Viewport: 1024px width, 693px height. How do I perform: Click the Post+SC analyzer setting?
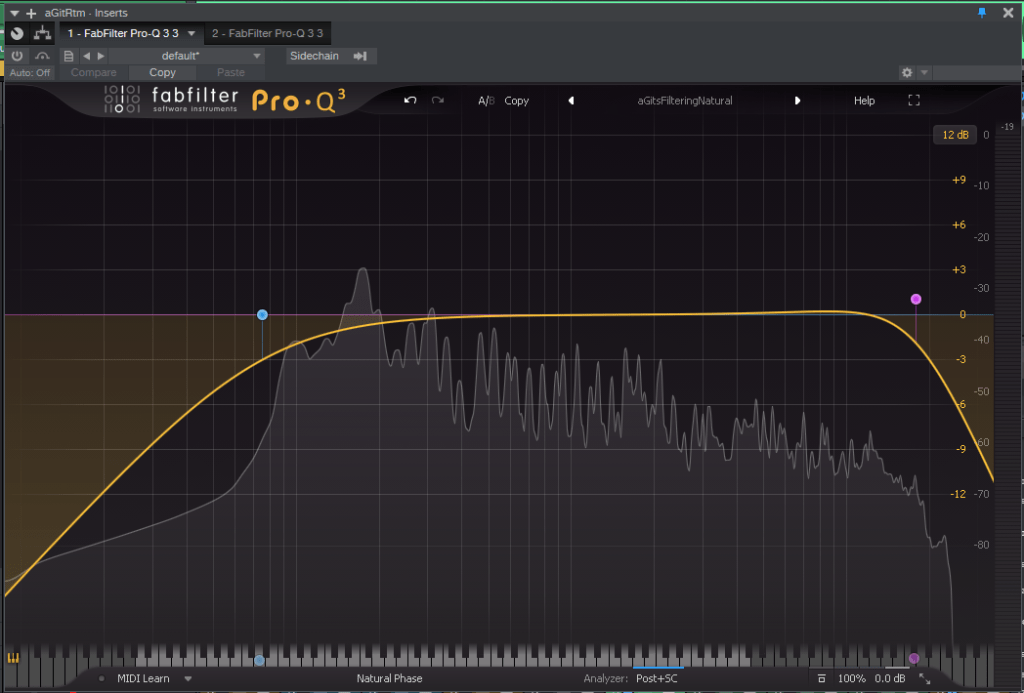(656, 679)
